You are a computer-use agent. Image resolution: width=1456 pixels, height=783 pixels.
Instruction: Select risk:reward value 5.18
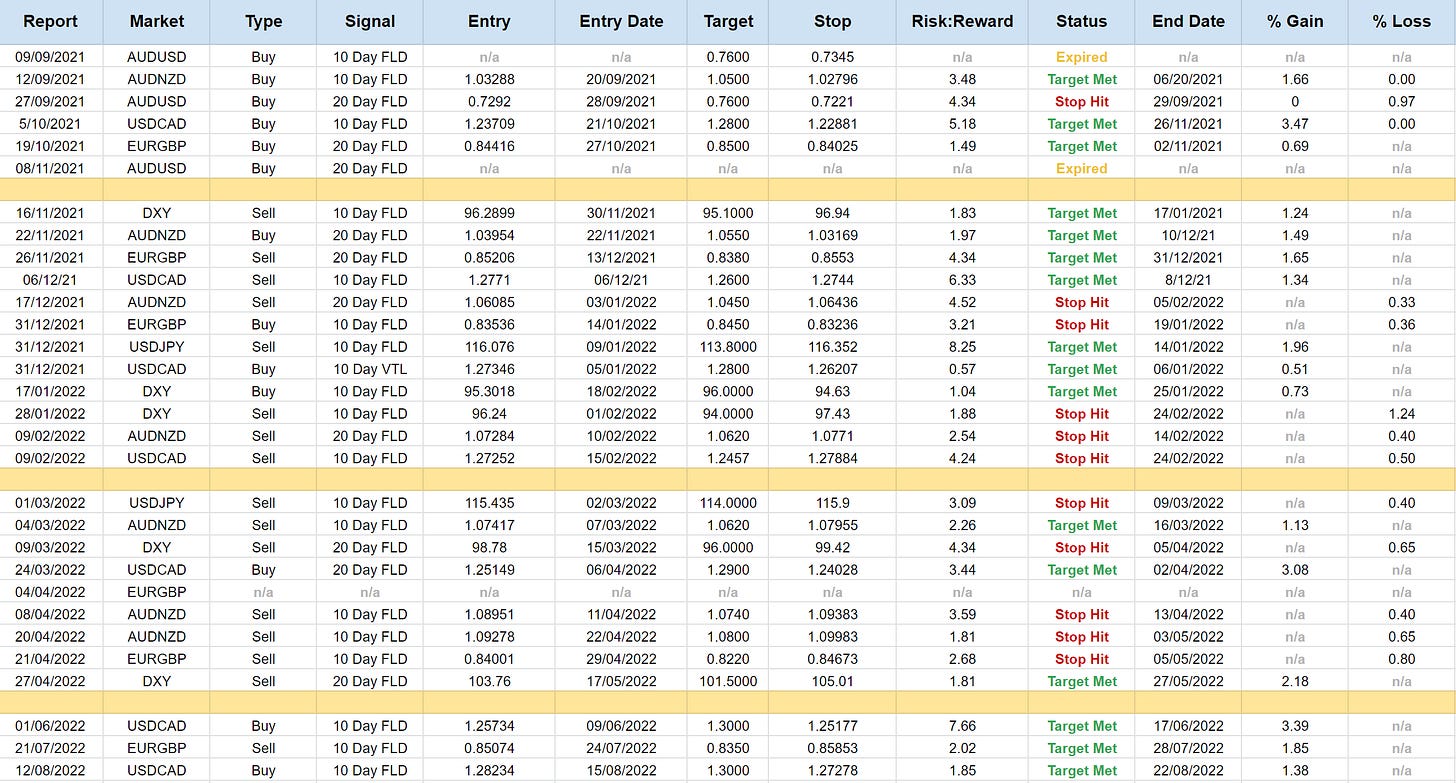[x=962, y=124]
